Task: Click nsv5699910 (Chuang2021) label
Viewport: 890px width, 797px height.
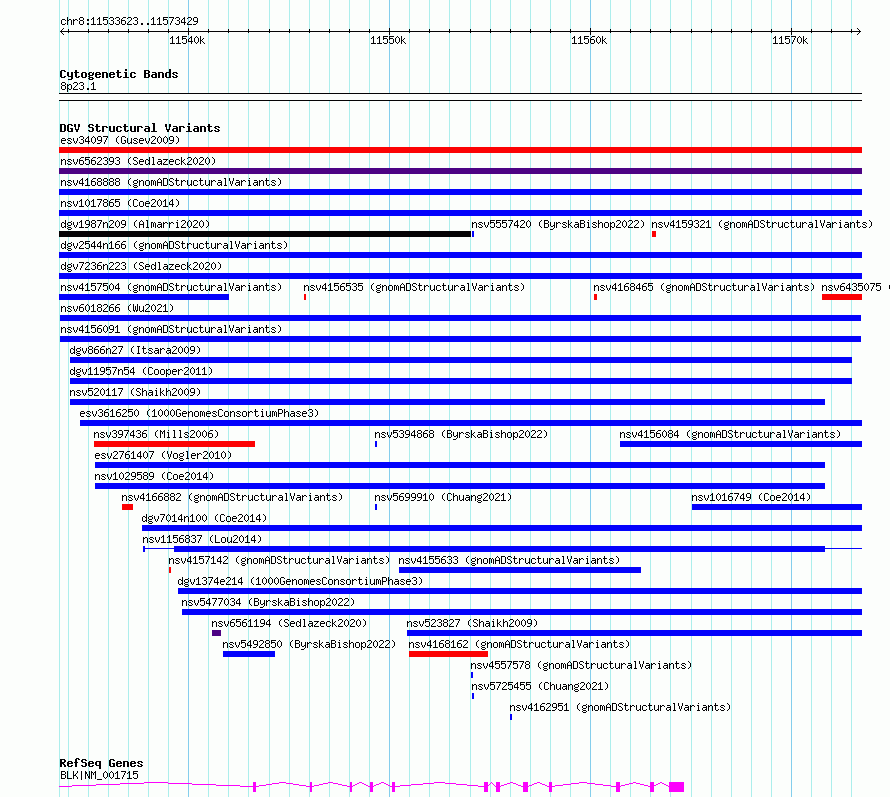Action: 443,497
